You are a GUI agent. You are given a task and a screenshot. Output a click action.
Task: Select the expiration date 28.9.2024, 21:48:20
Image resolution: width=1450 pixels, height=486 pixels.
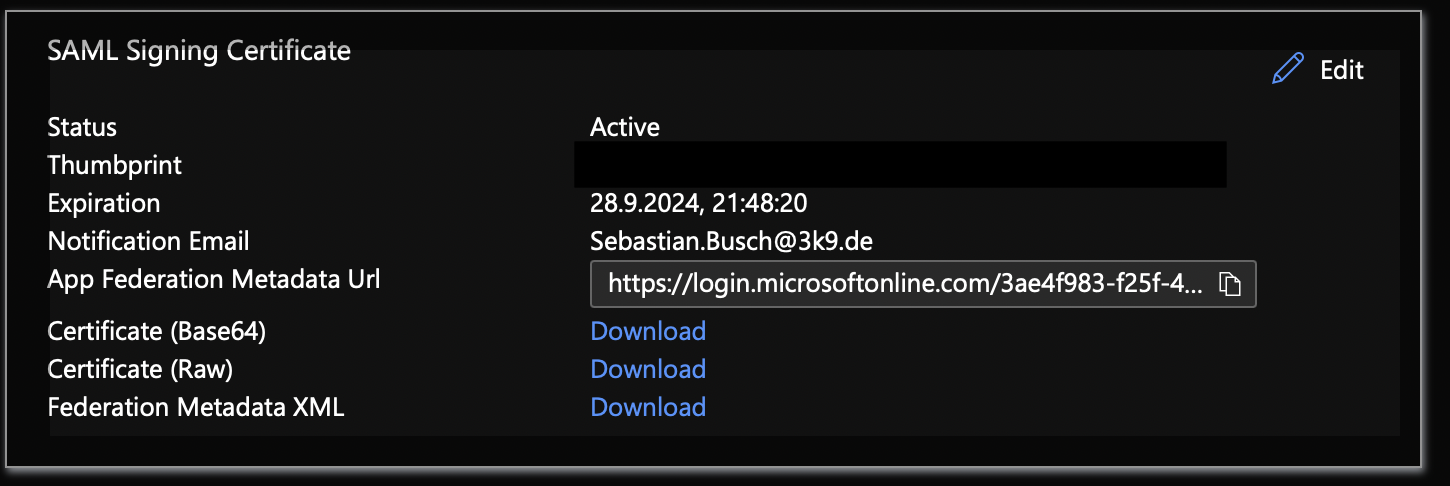[699, 203]
